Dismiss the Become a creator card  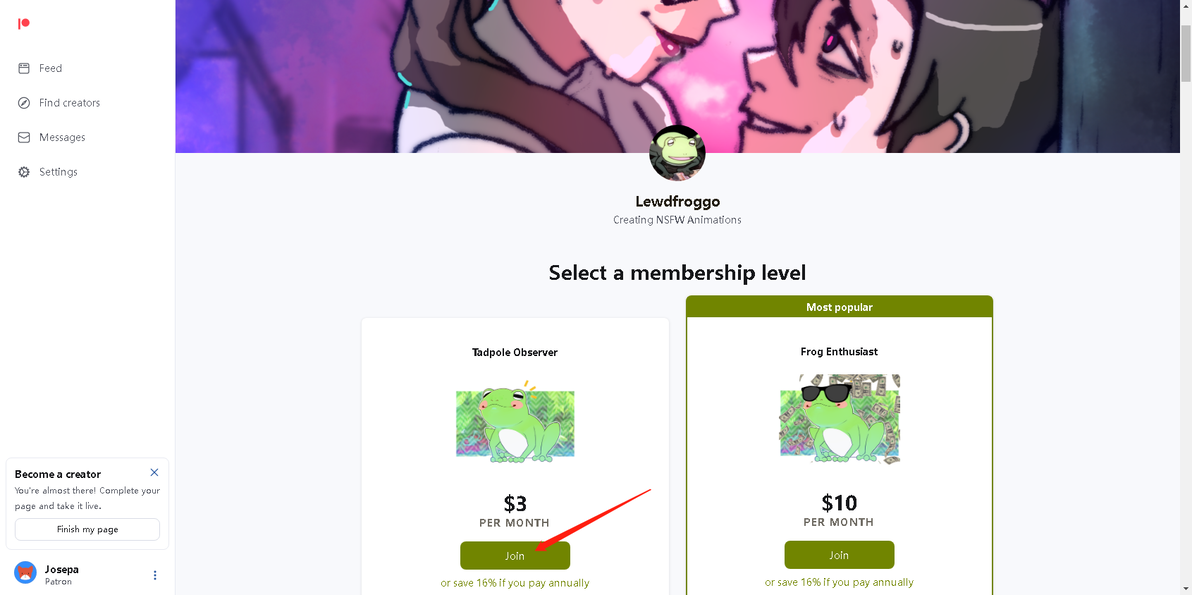click(154, 473)
